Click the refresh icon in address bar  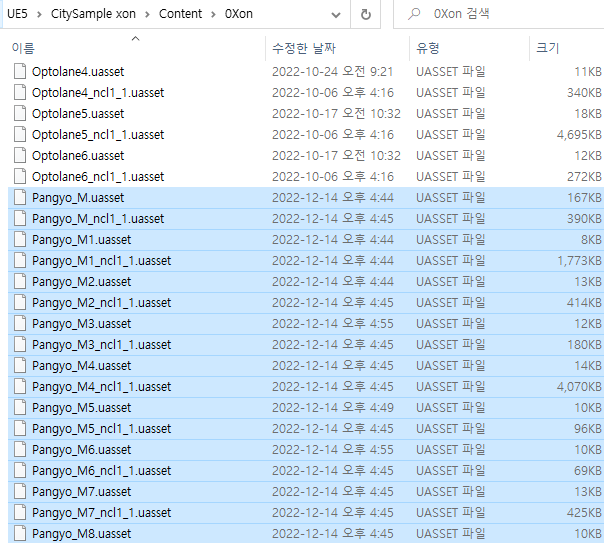[x=366, y=14]
